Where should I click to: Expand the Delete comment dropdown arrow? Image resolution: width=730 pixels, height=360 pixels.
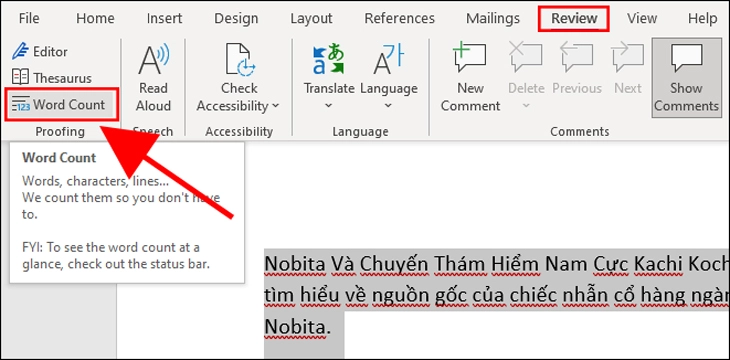pos(526,106)
